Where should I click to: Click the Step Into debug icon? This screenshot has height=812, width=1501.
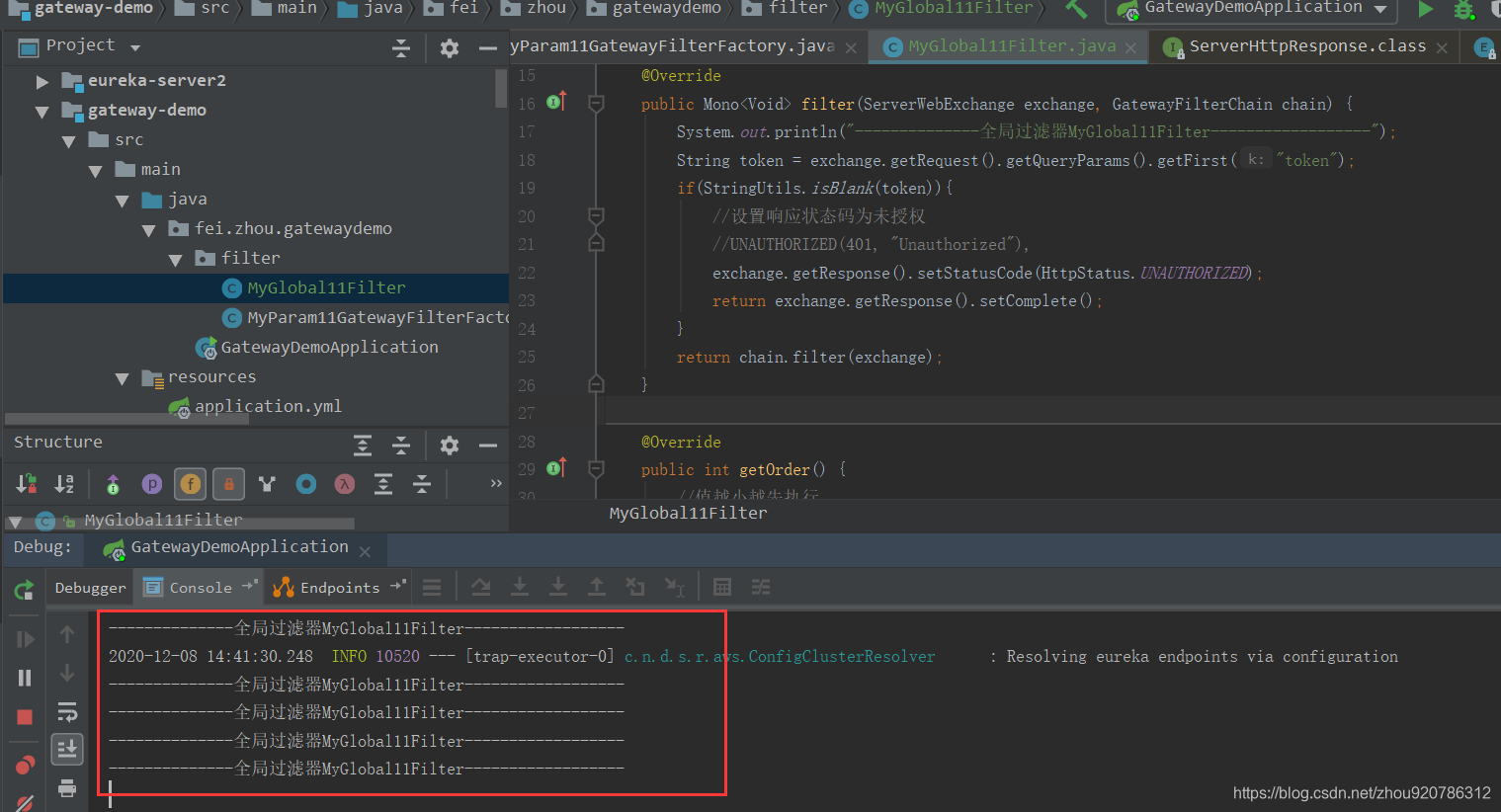[x=520, y=588]
